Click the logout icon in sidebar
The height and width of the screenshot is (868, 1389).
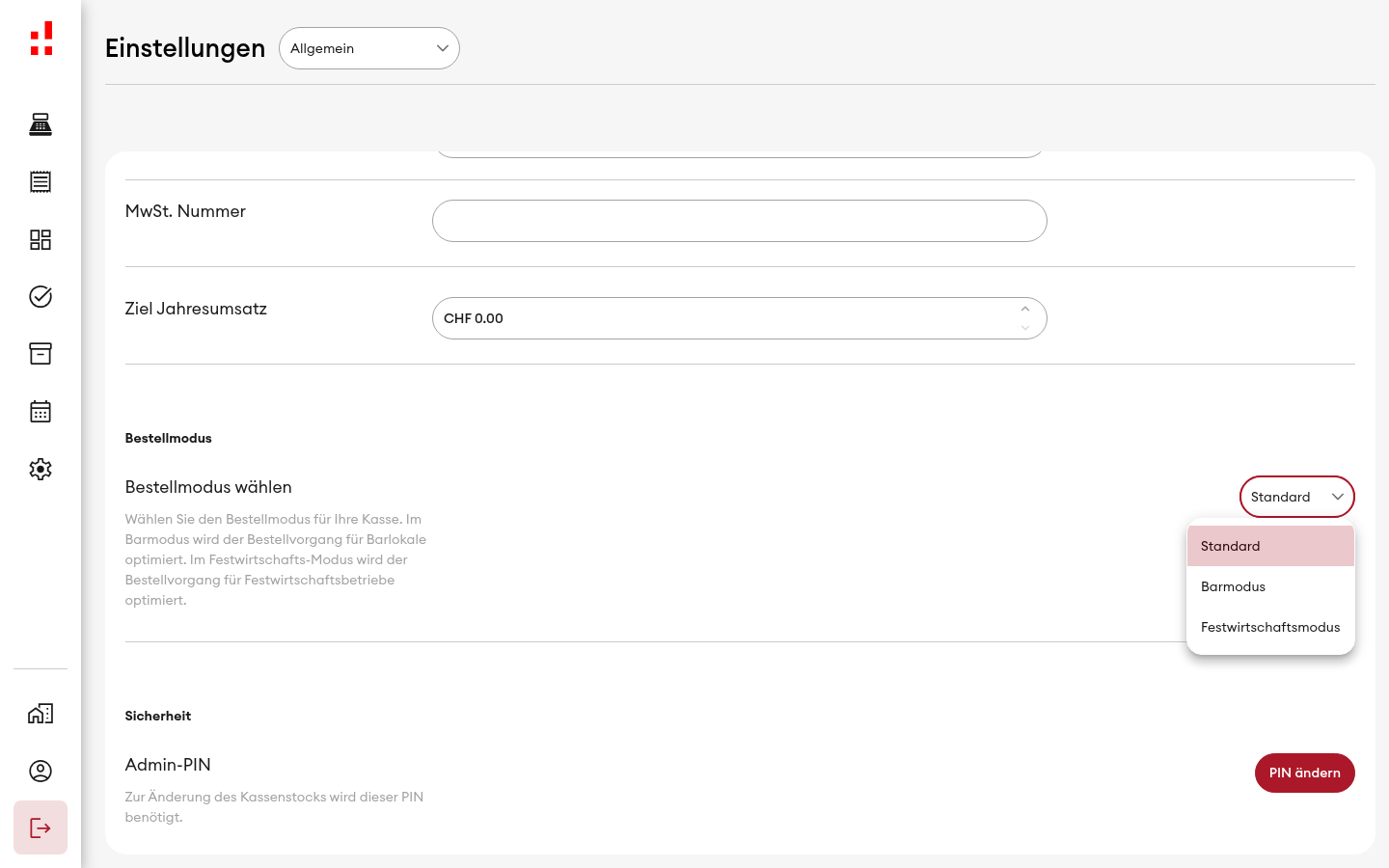[x=41, y=827]
